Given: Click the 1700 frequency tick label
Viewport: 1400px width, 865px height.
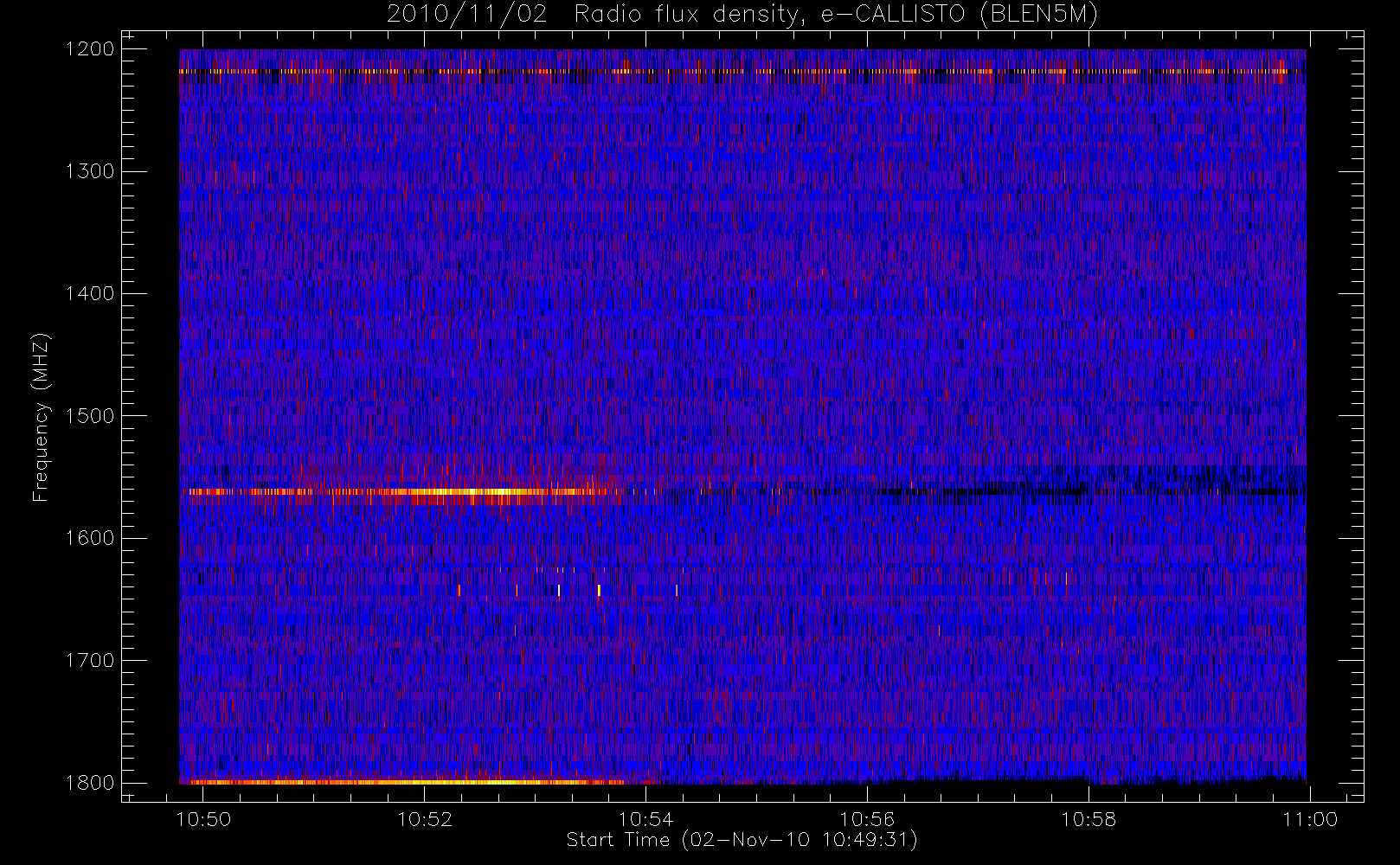Looking at the screenshot, I should pyautogui.click(x=90, y=660).
